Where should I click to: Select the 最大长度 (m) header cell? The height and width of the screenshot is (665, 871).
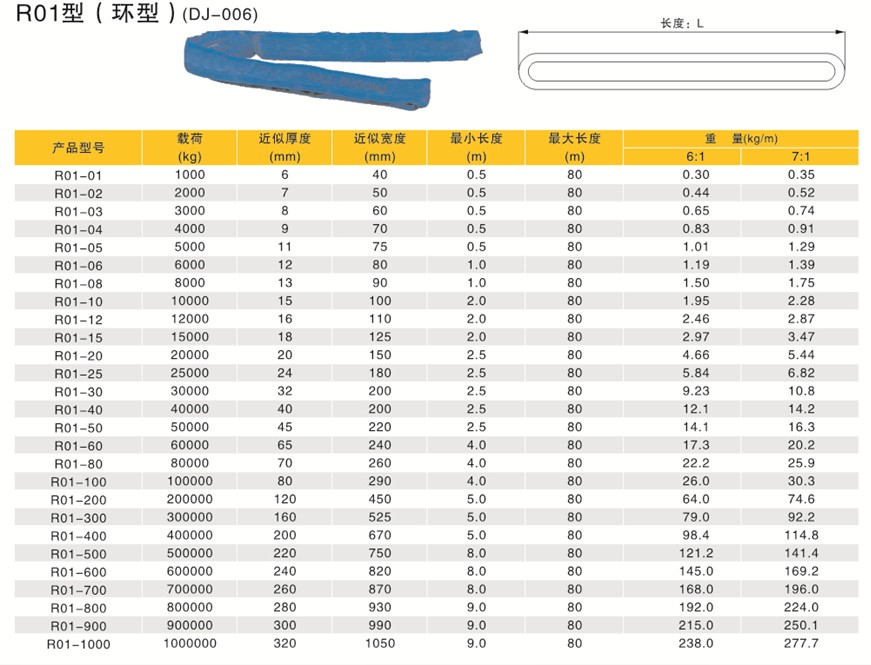(x=574, y=147)
